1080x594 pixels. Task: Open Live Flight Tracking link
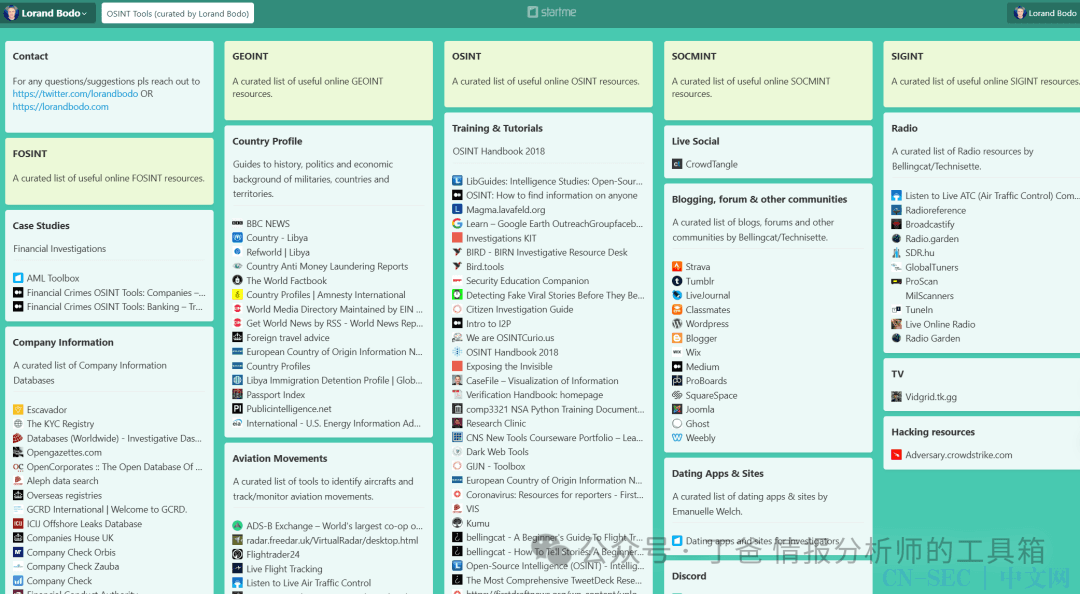pyautogui.click(x=284, y=569)
